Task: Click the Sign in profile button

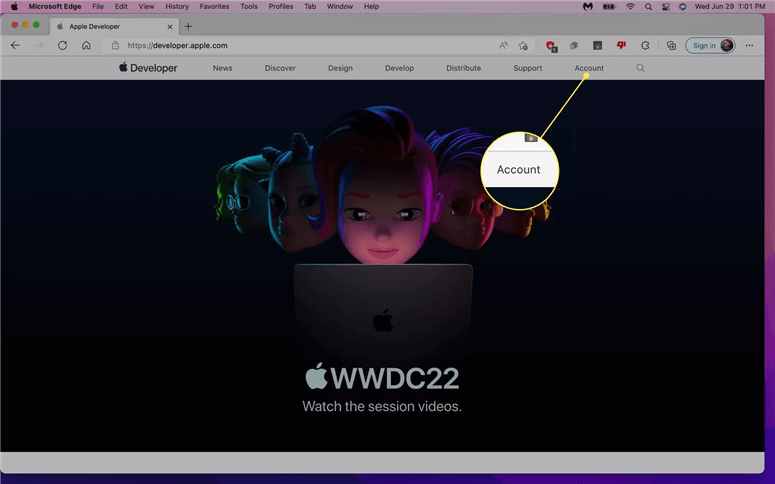Action: pyautogui.click(x=710, y=45)
